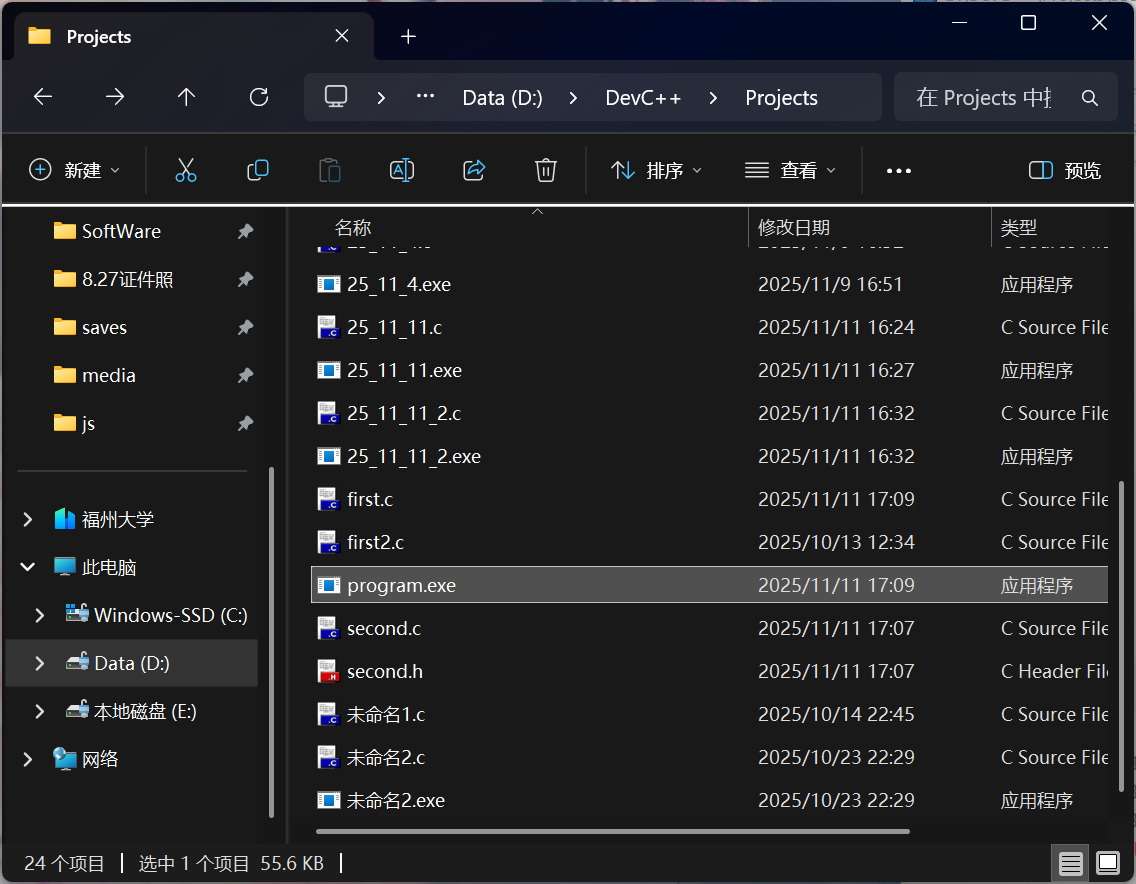Viewport: 1136px width, 884px height.
Task: Click chevron after DevC++ in path
Action: point(713,98)
